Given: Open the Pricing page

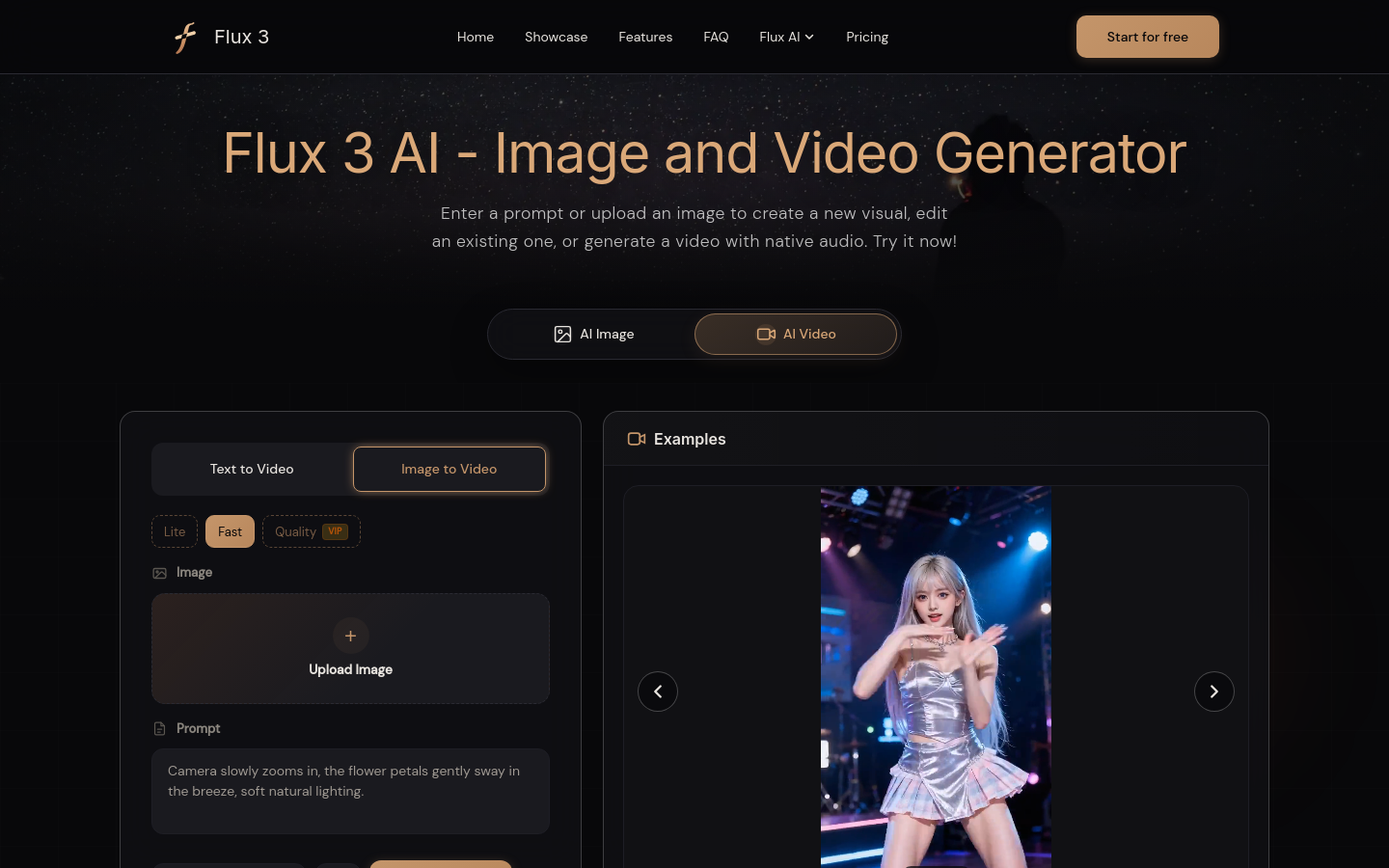Looking at the screenshot, I should pos(867,37).
